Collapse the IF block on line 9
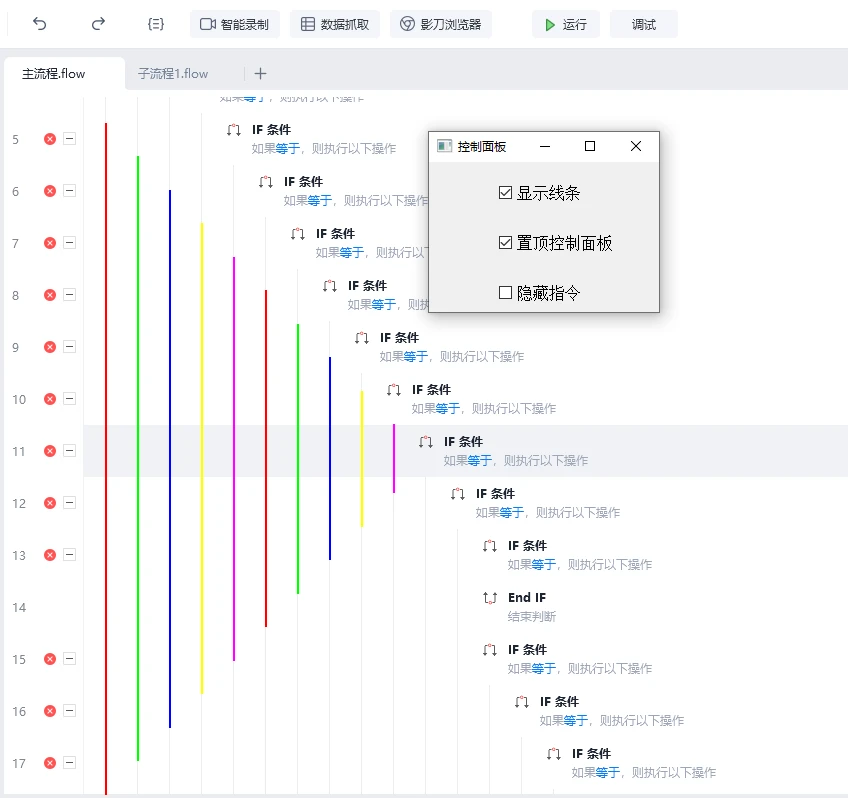This screenshot has height=798, width=848. tap(69, 347)
